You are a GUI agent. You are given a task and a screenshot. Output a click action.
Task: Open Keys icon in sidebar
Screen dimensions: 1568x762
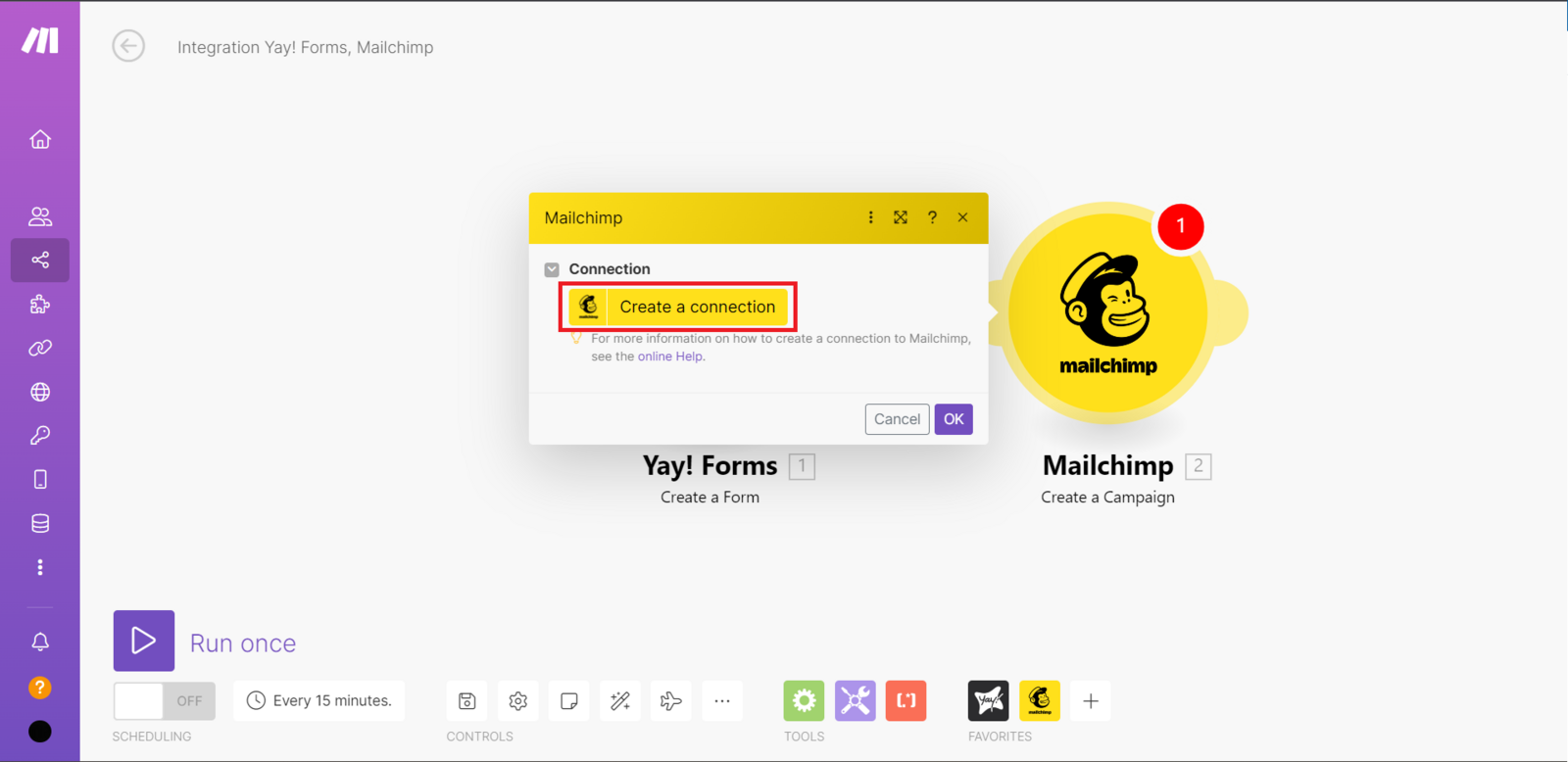pyautogui.click(x=40, y=435)
